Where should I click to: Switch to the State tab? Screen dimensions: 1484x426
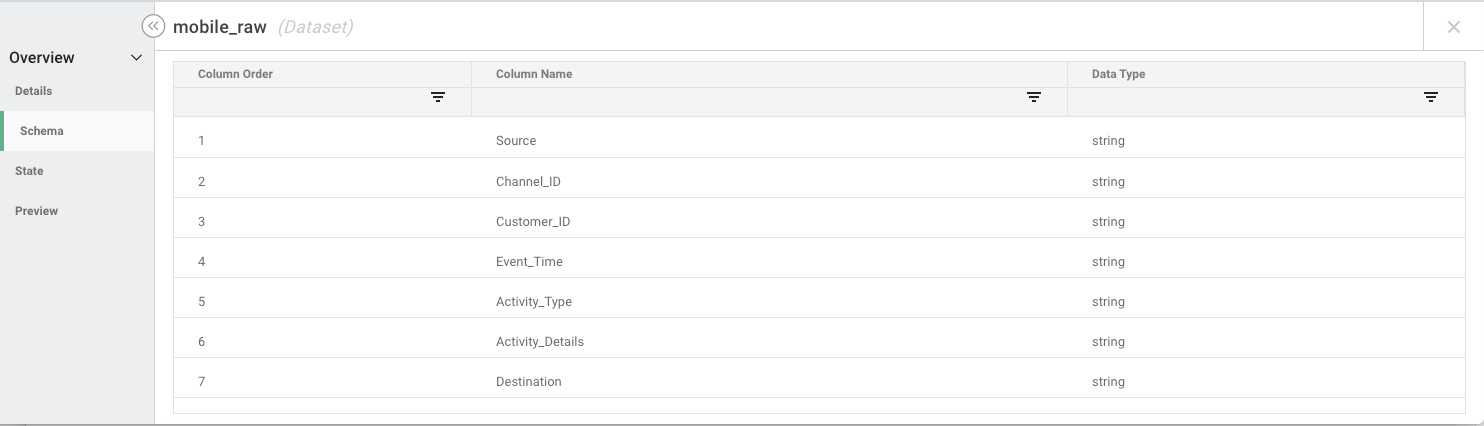[x=29, y=171]
